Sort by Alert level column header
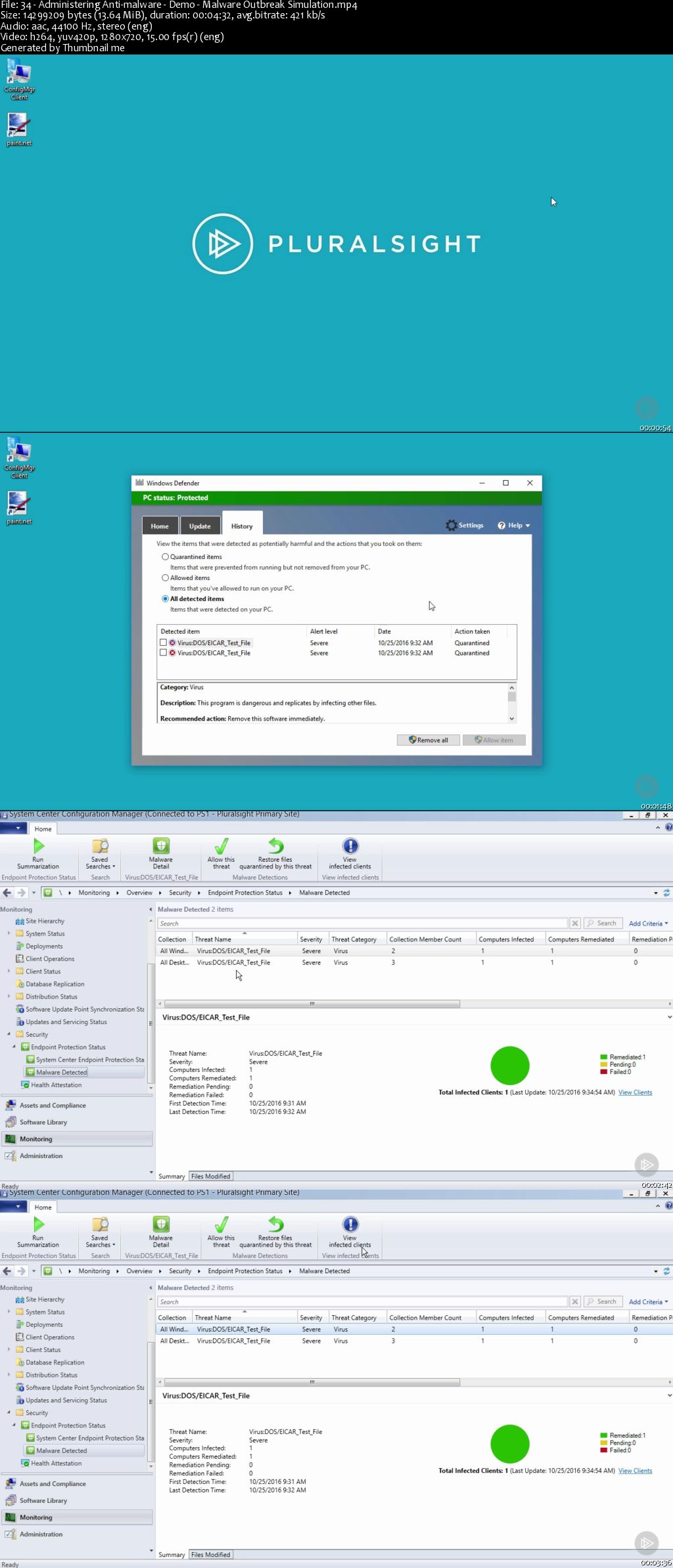Image resolution: width=673 pixels, height=1568 pixels. point(323,631)
